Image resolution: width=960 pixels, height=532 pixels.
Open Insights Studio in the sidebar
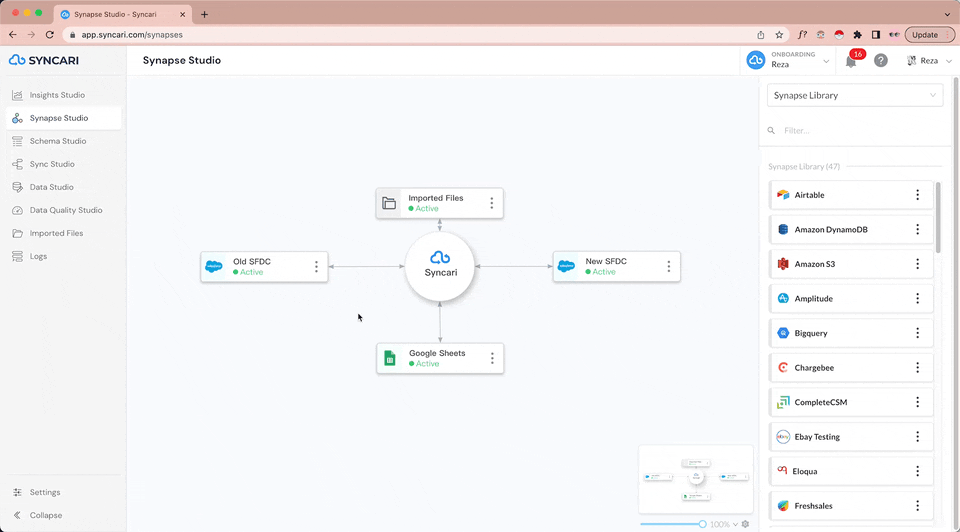(56, 95)
